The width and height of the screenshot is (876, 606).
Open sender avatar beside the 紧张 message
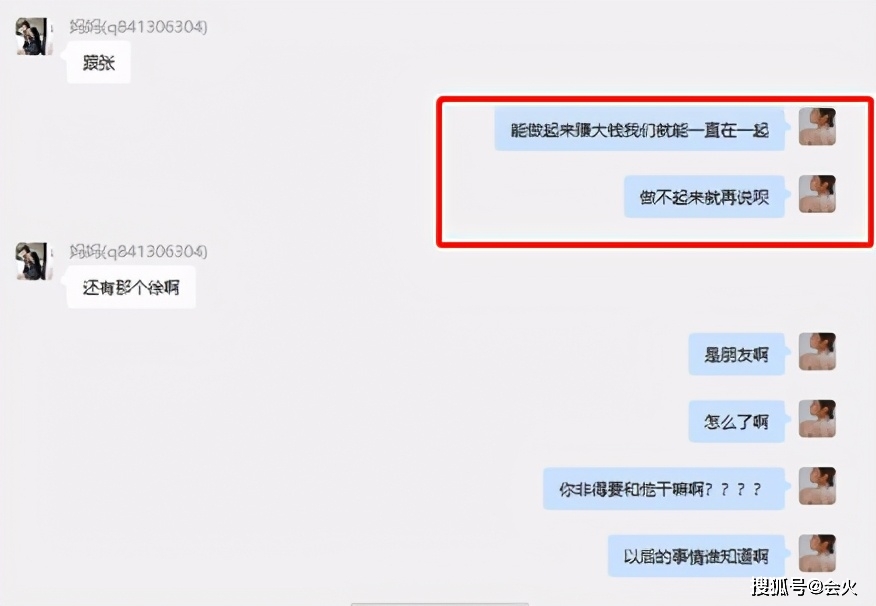(x=34, y=36)
